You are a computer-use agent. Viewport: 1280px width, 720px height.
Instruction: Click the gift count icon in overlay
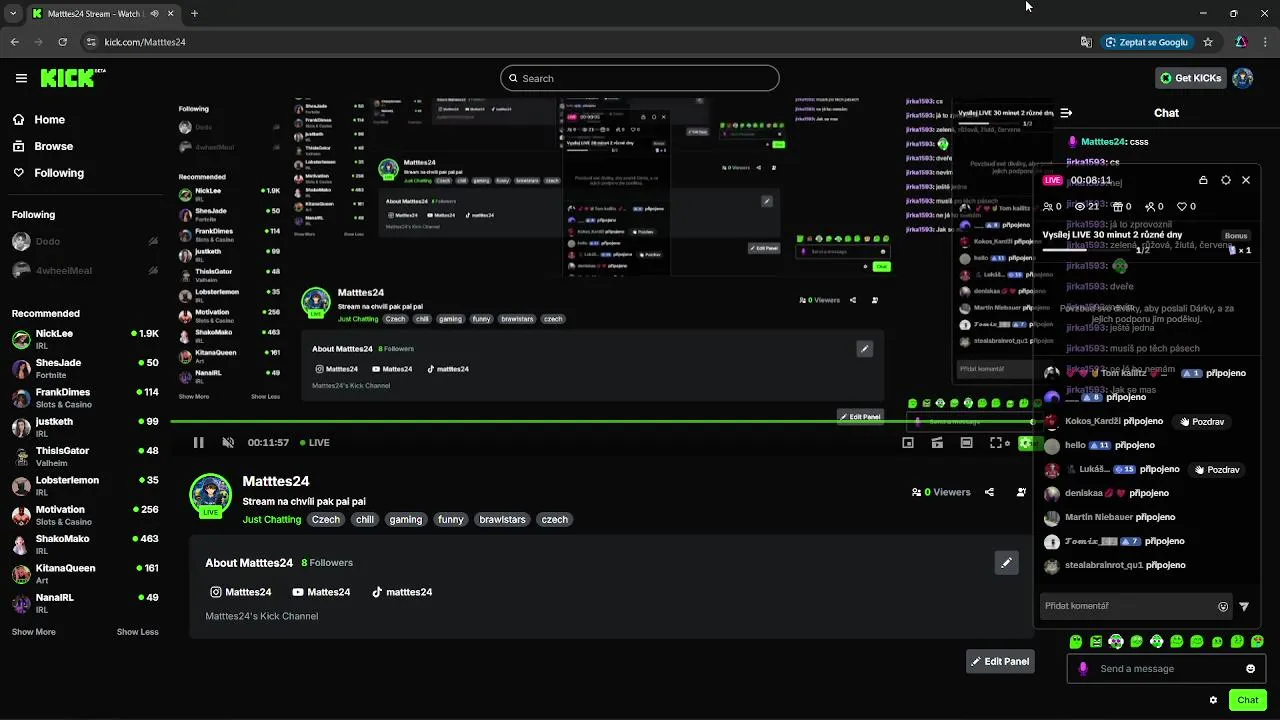(1117, 206)
